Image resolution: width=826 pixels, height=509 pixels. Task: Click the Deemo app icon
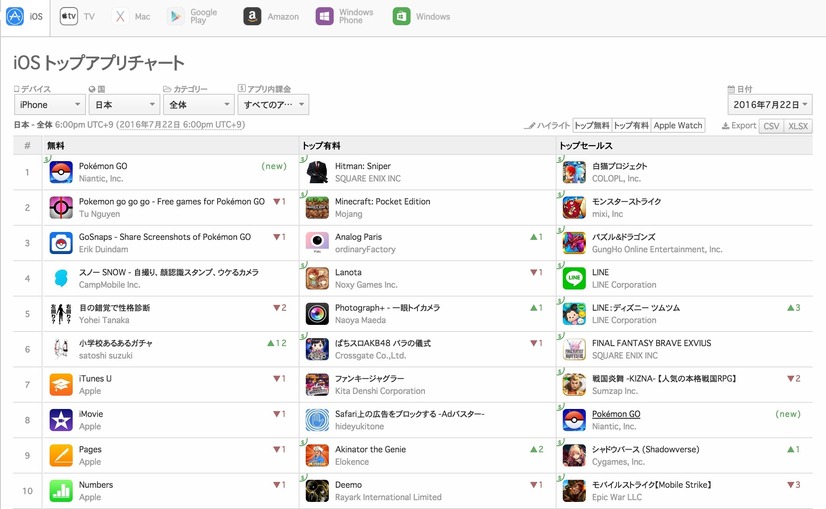(x=317, y=491)
